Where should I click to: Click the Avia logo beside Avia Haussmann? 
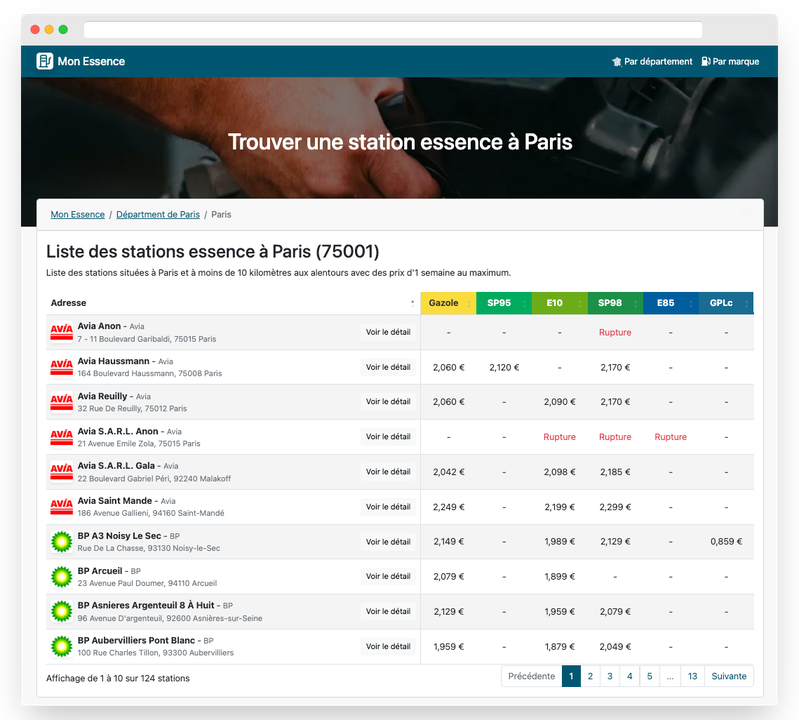click(x=61, y=367)
